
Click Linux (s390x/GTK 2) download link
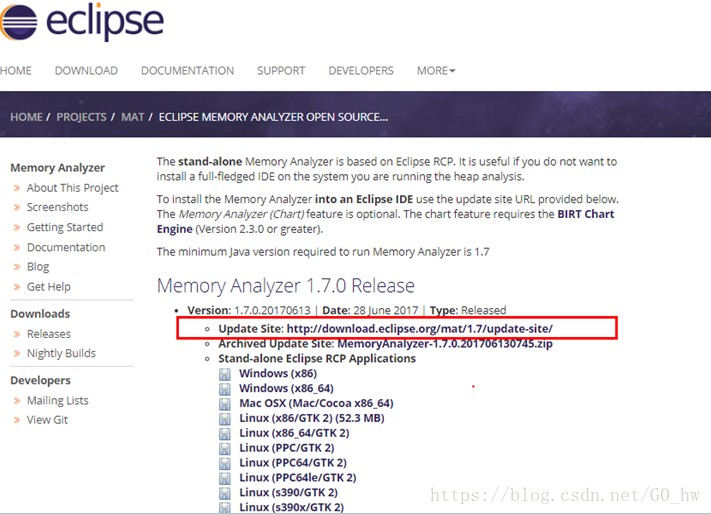[292, 507]
